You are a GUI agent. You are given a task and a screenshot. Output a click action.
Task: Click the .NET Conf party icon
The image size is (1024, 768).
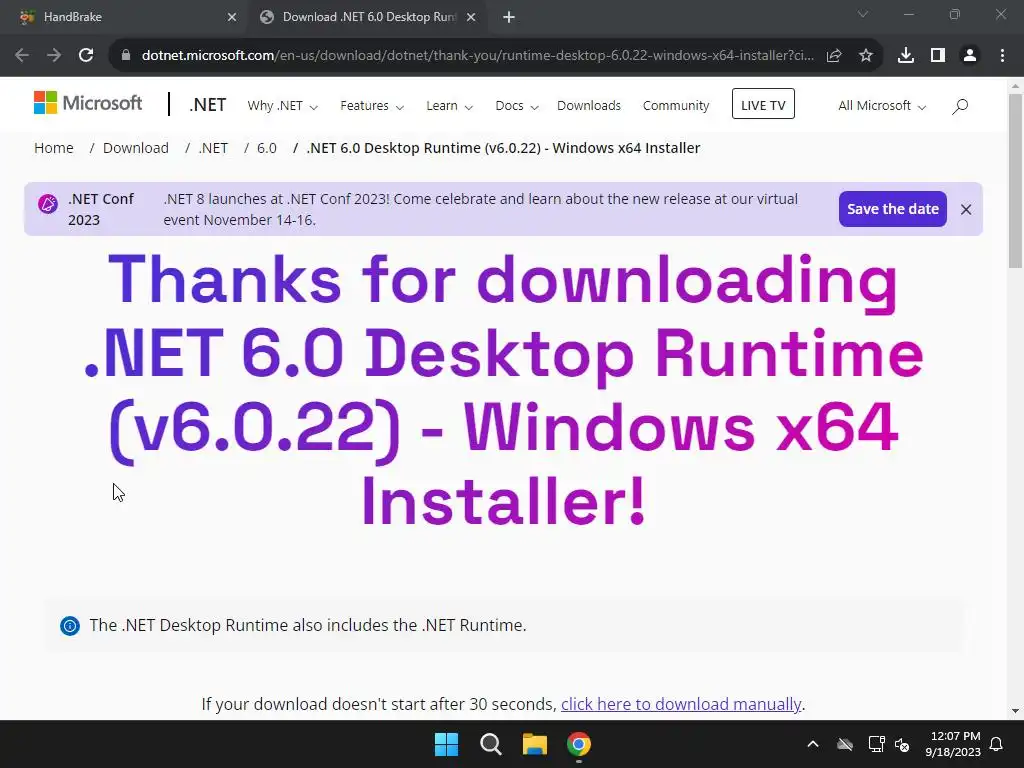48,204
